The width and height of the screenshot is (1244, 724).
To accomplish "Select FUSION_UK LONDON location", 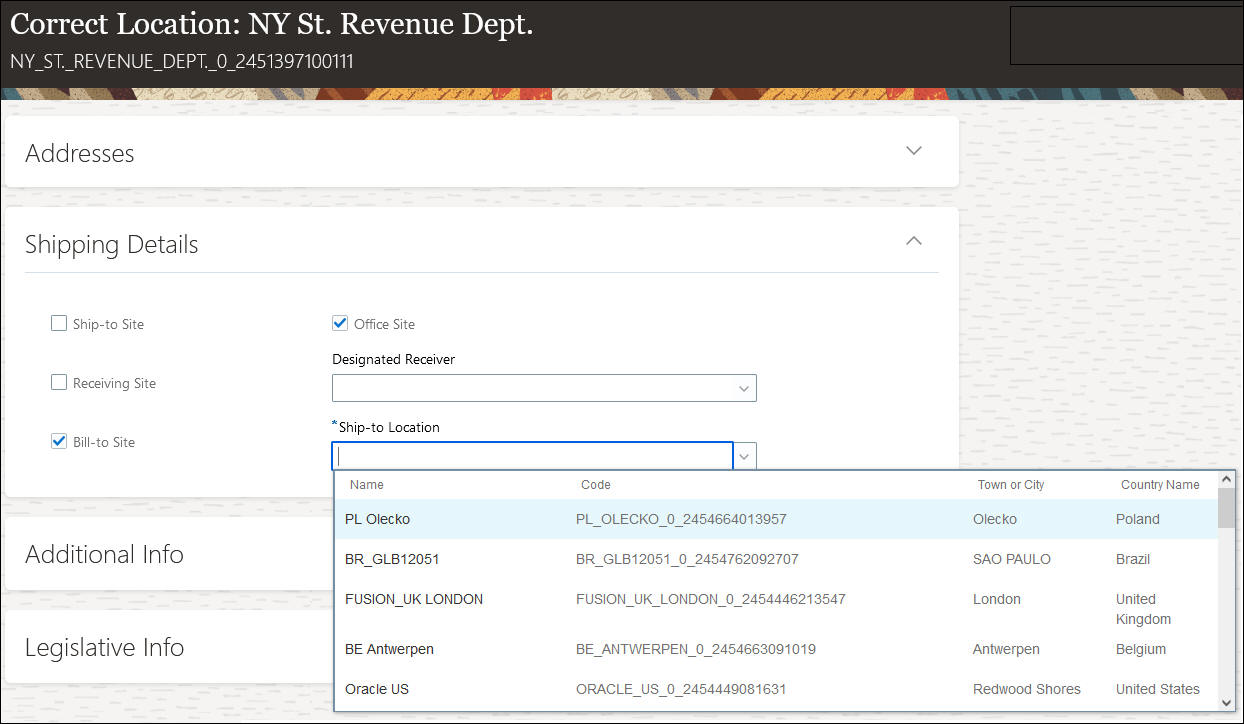I will pos(414,599).
